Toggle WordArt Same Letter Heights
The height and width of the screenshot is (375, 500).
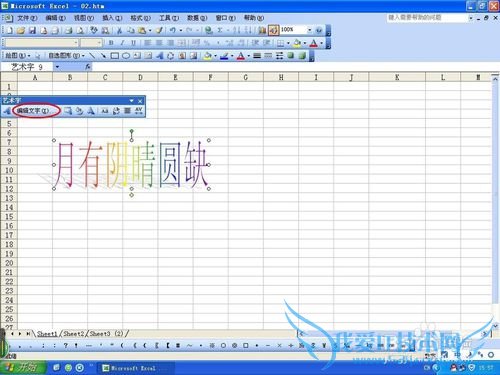pos(105,111)
